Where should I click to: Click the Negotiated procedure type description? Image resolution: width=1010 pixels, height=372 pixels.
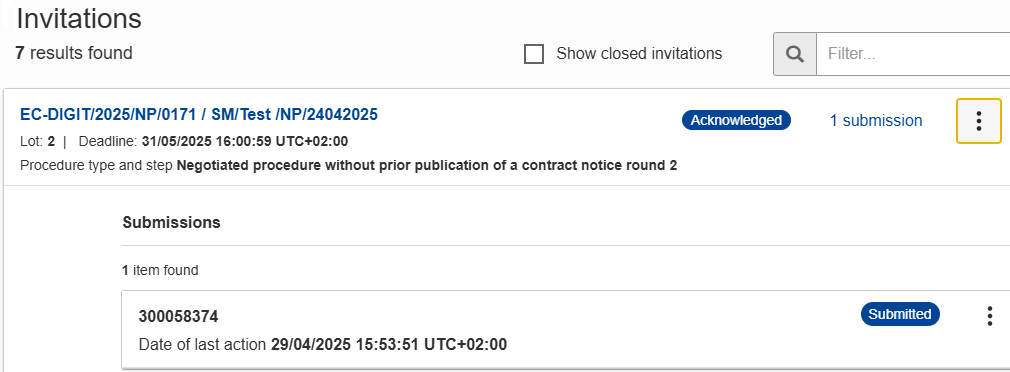(427, 165)
